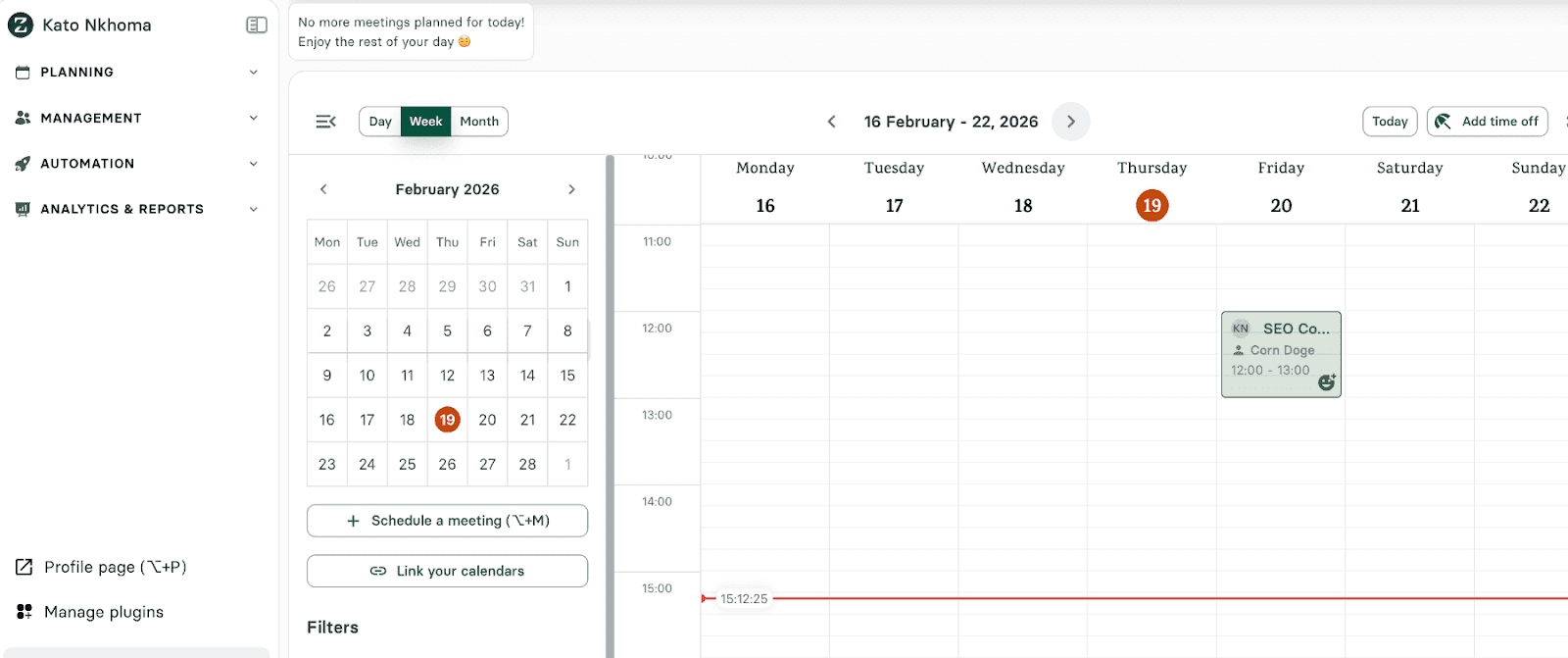This screenshot has width=1568, height=658.
Task: Show previous month in mini calendar
Action: click(x=323, y=189)
